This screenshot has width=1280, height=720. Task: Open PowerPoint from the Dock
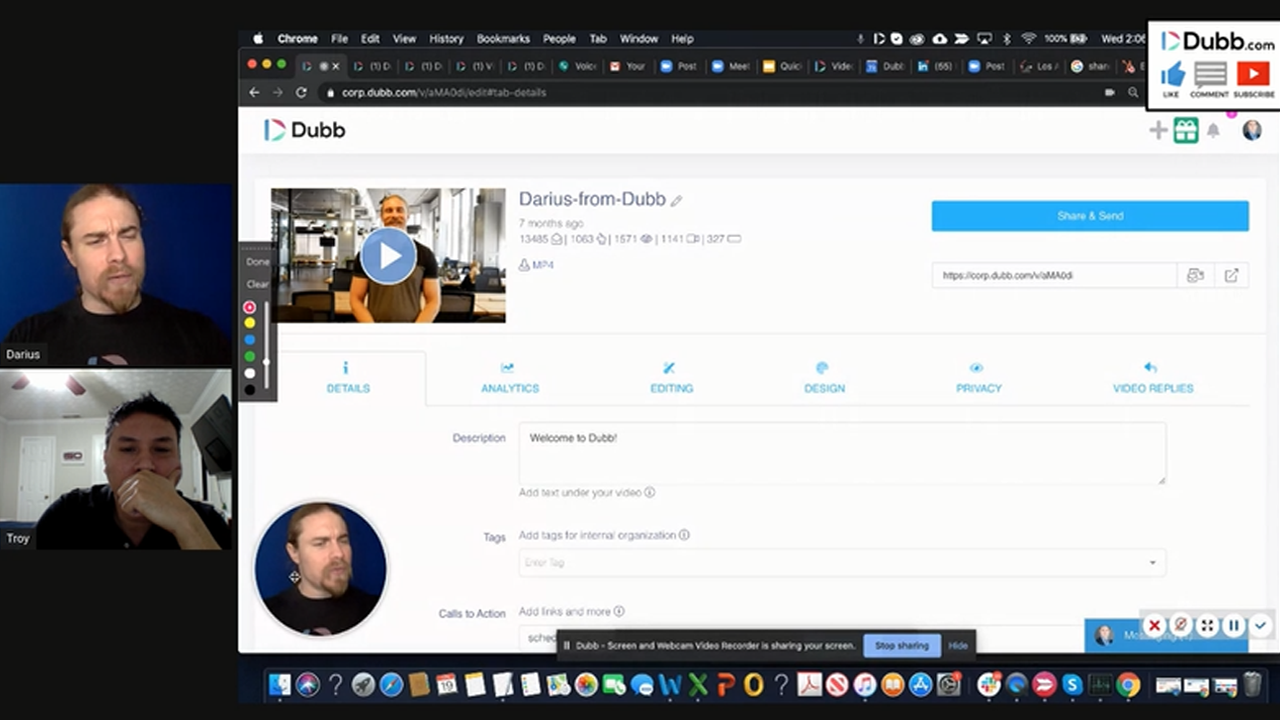coord(726,684)
